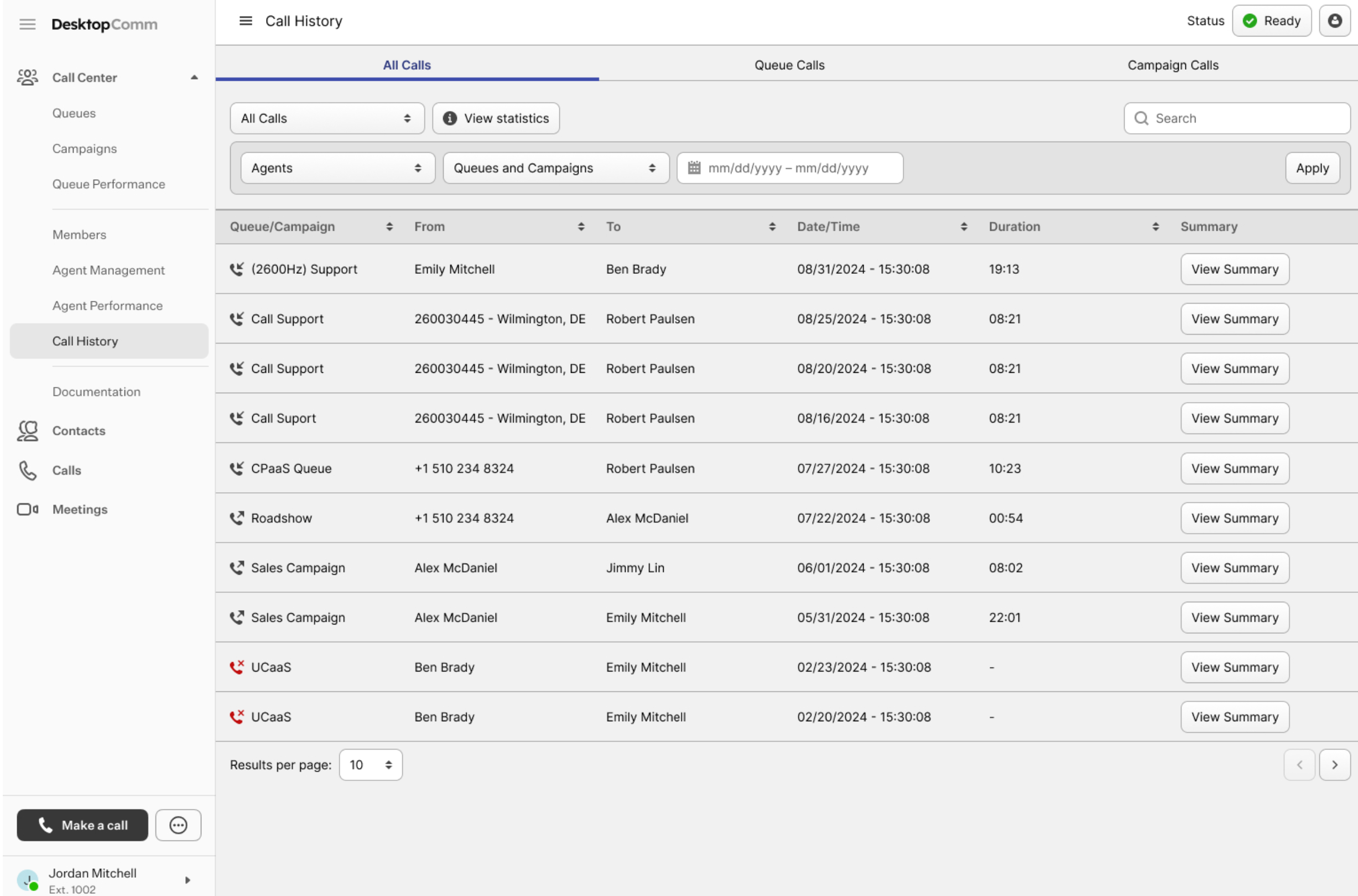Switch to Campaign Calls tab
Viewport: 1358px width, 896px height.
pos(1172,65)
